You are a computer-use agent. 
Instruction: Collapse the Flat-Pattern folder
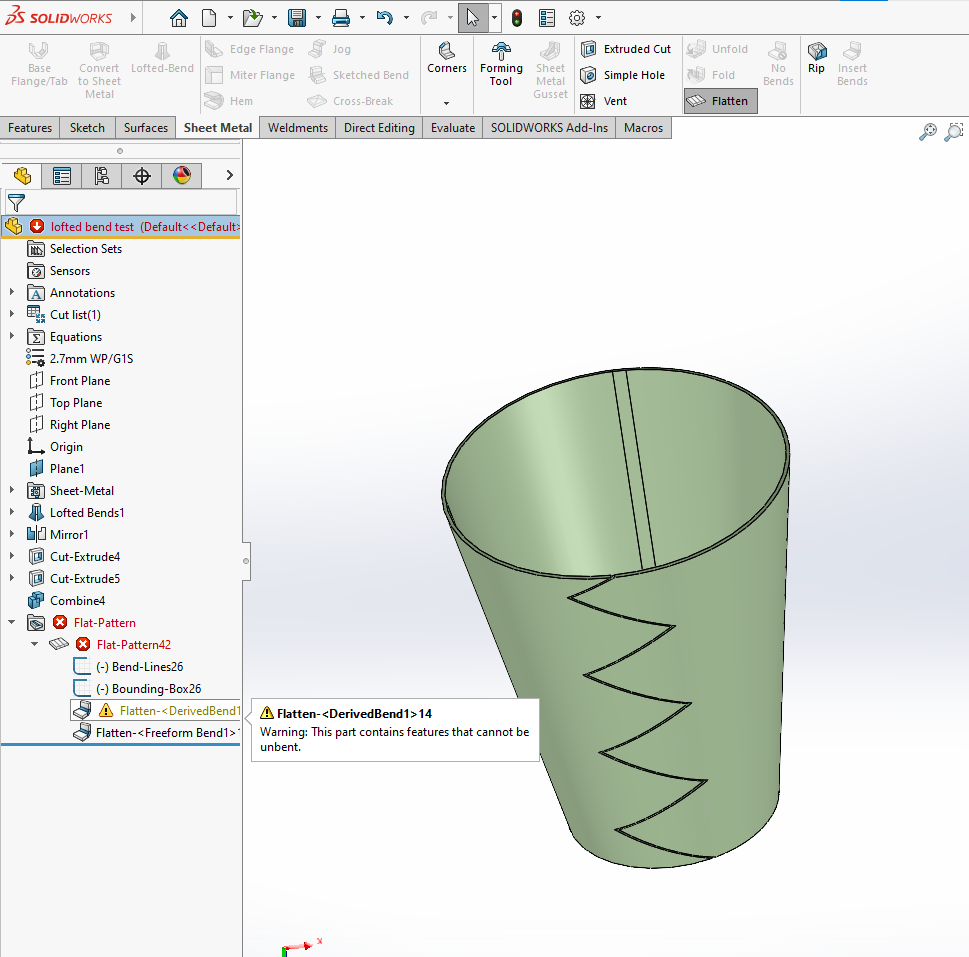pos(12,623)
